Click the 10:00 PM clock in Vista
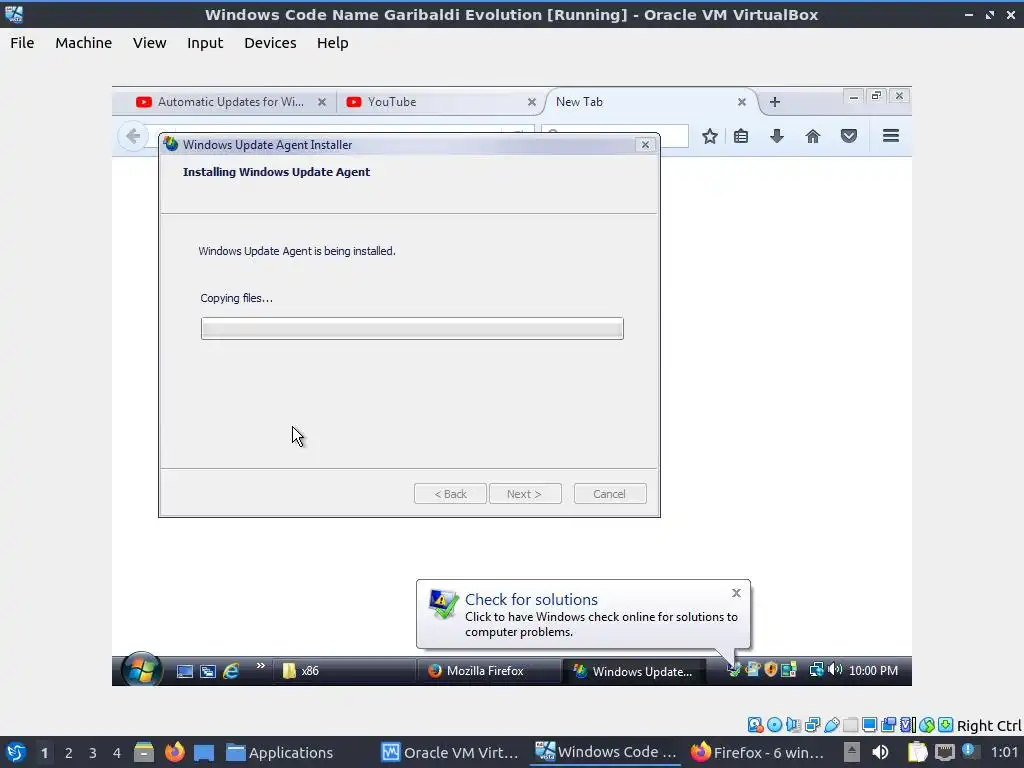1024x768 pixels. [x=873, y=671]
